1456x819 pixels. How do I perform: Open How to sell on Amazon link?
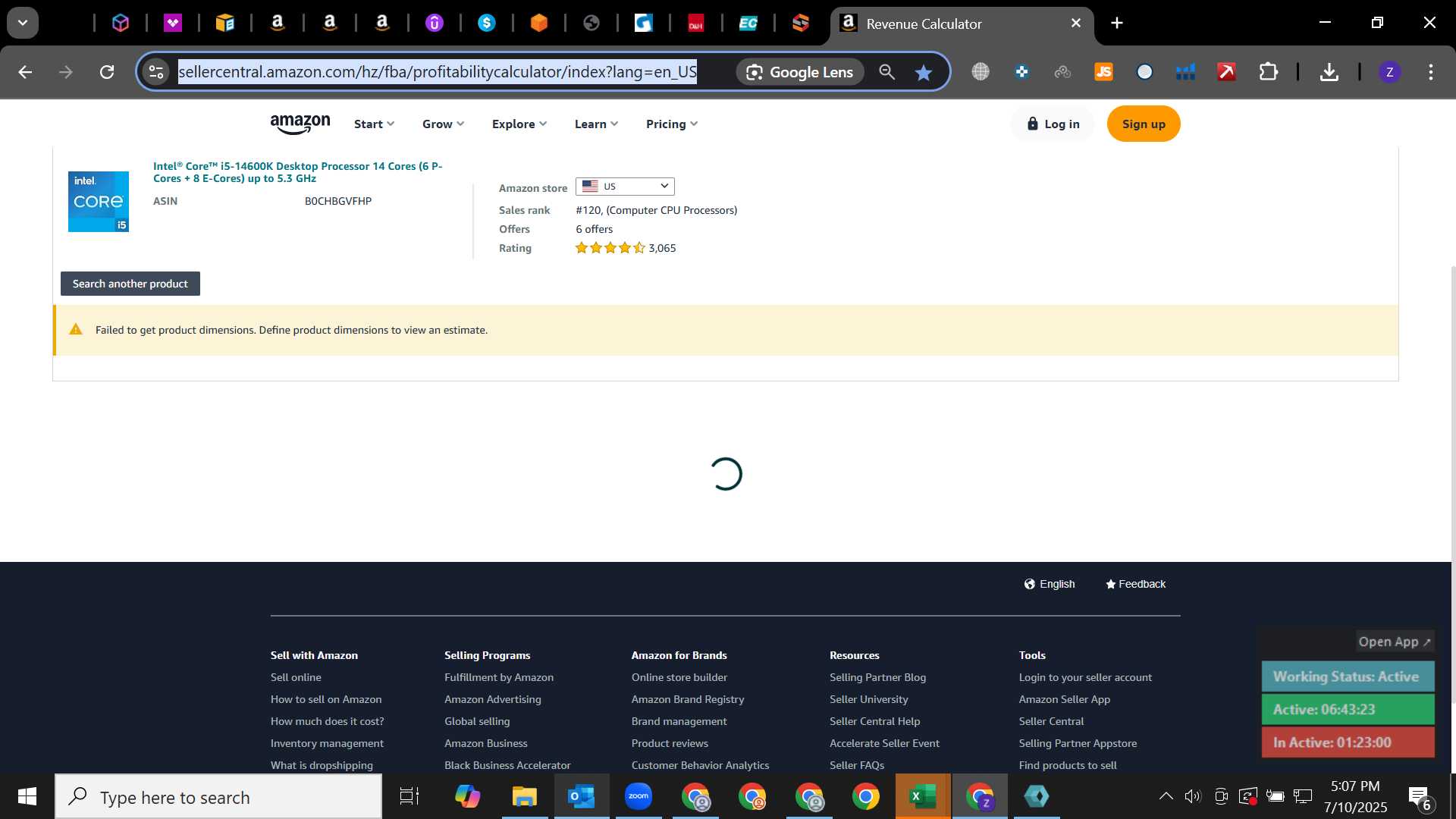[326, 699]
